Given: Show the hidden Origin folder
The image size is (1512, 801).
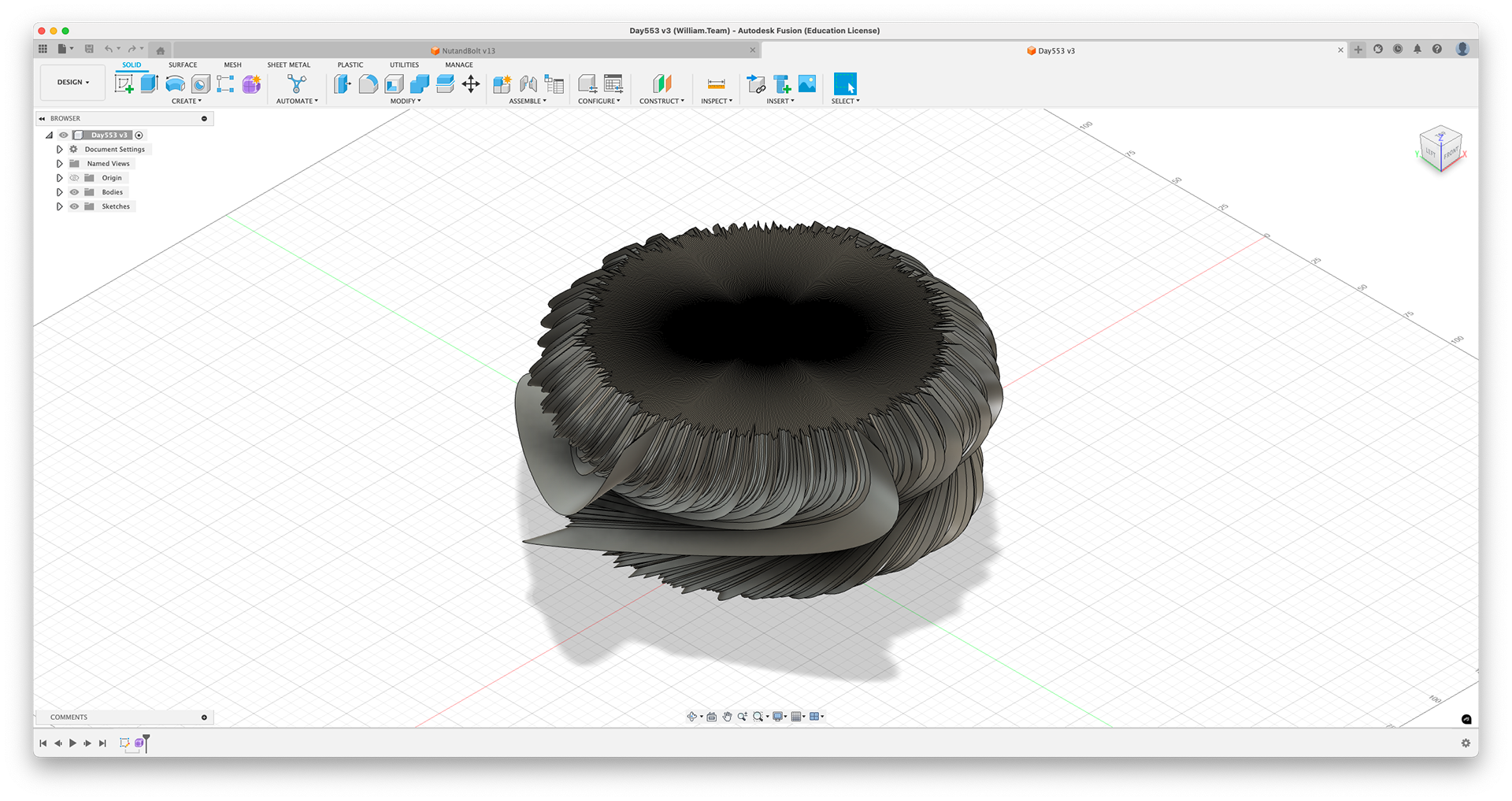Looking at the screenshot, I should 75,178.
